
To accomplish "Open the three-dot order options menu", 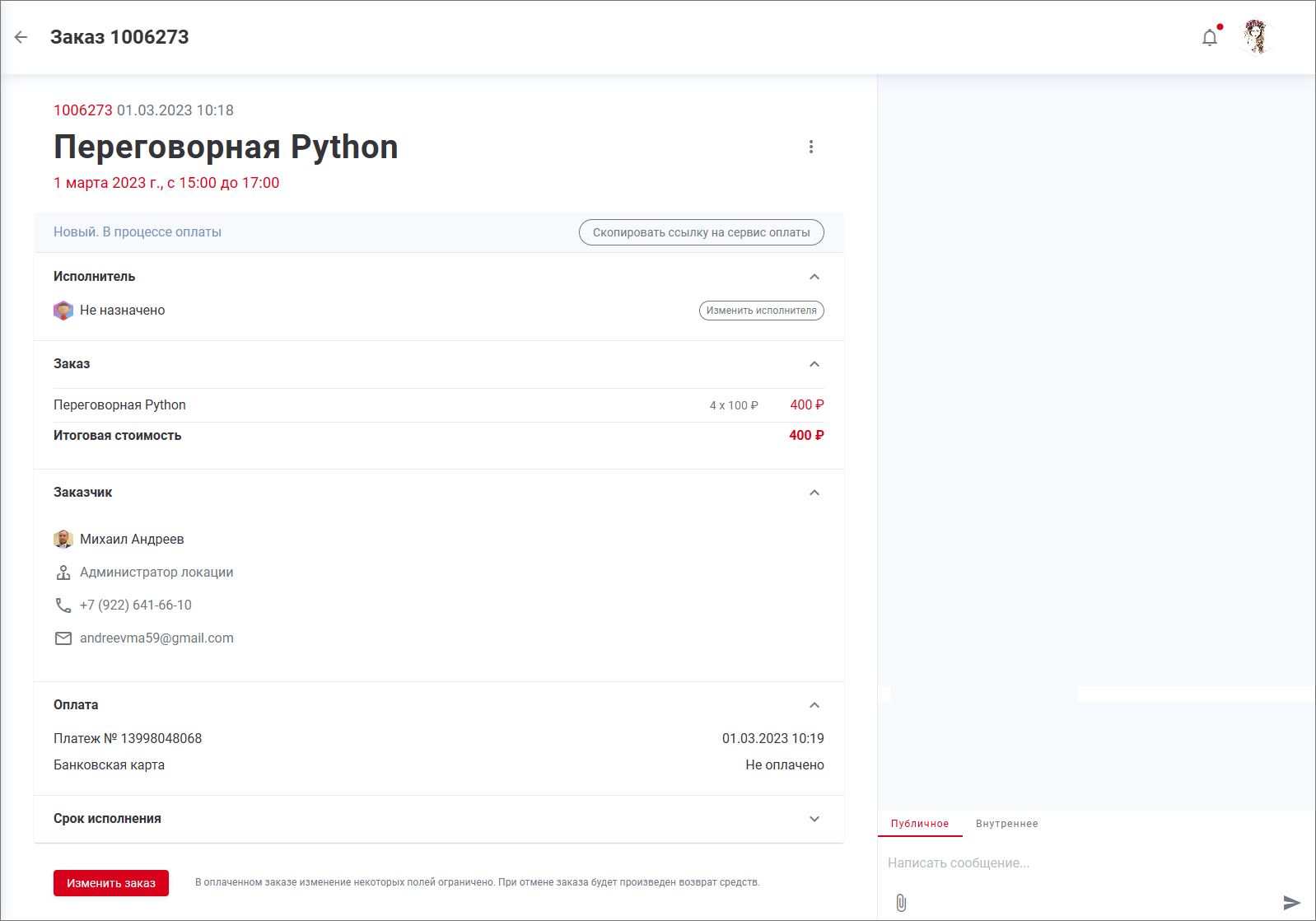I will [811, 147].
